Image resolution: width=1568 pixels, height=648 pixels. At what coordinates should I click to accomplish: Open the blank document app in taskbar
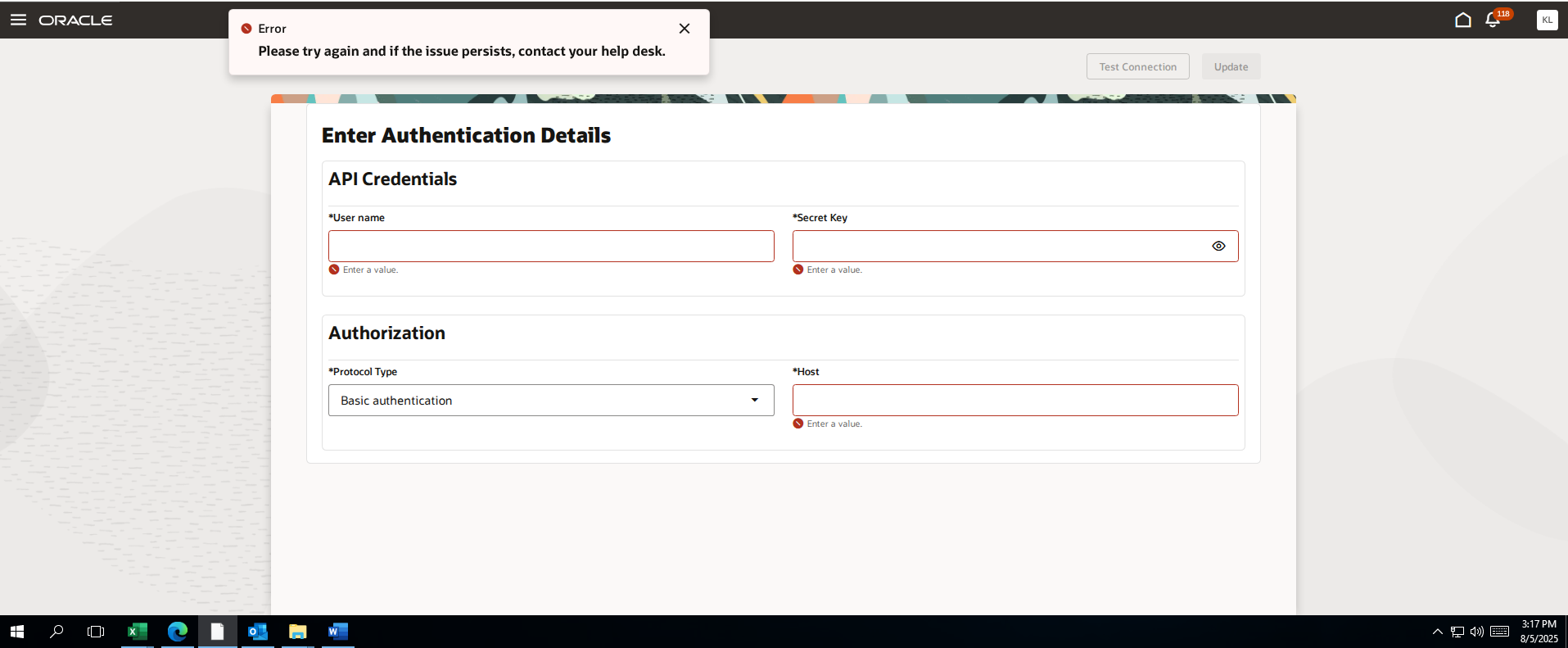click(x=217, y=632)
